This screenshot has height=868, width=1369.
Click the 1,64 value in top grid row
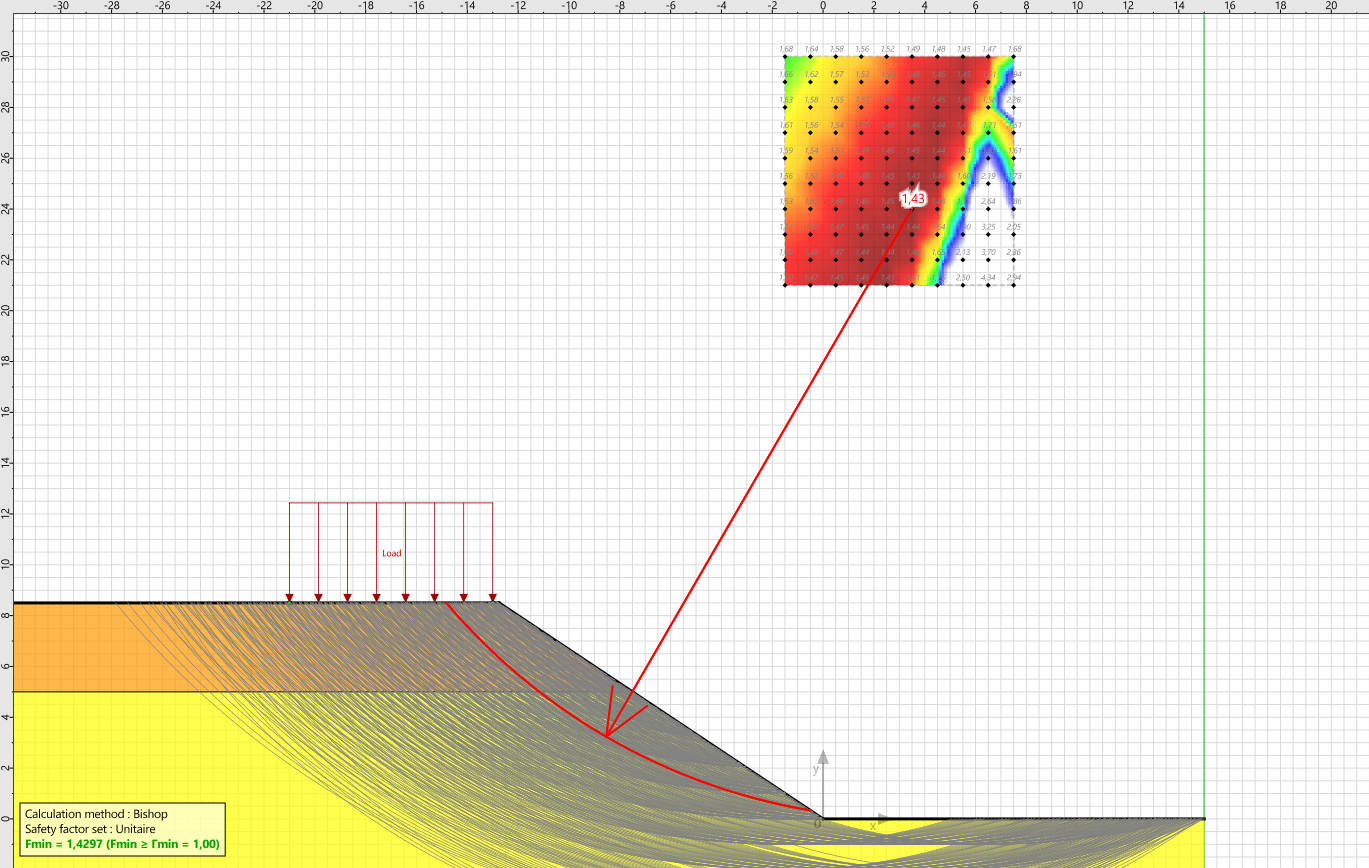click(811, 49)
